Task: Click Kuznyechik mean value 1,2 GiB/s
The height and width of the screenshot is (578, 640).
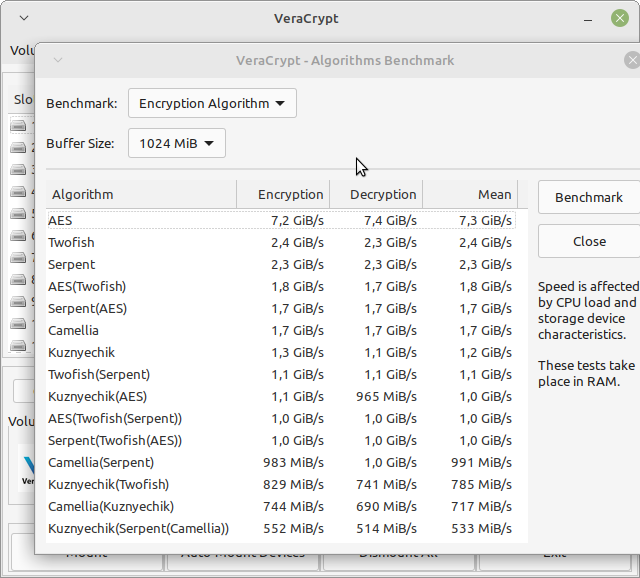Action: [x=485, y=353]
